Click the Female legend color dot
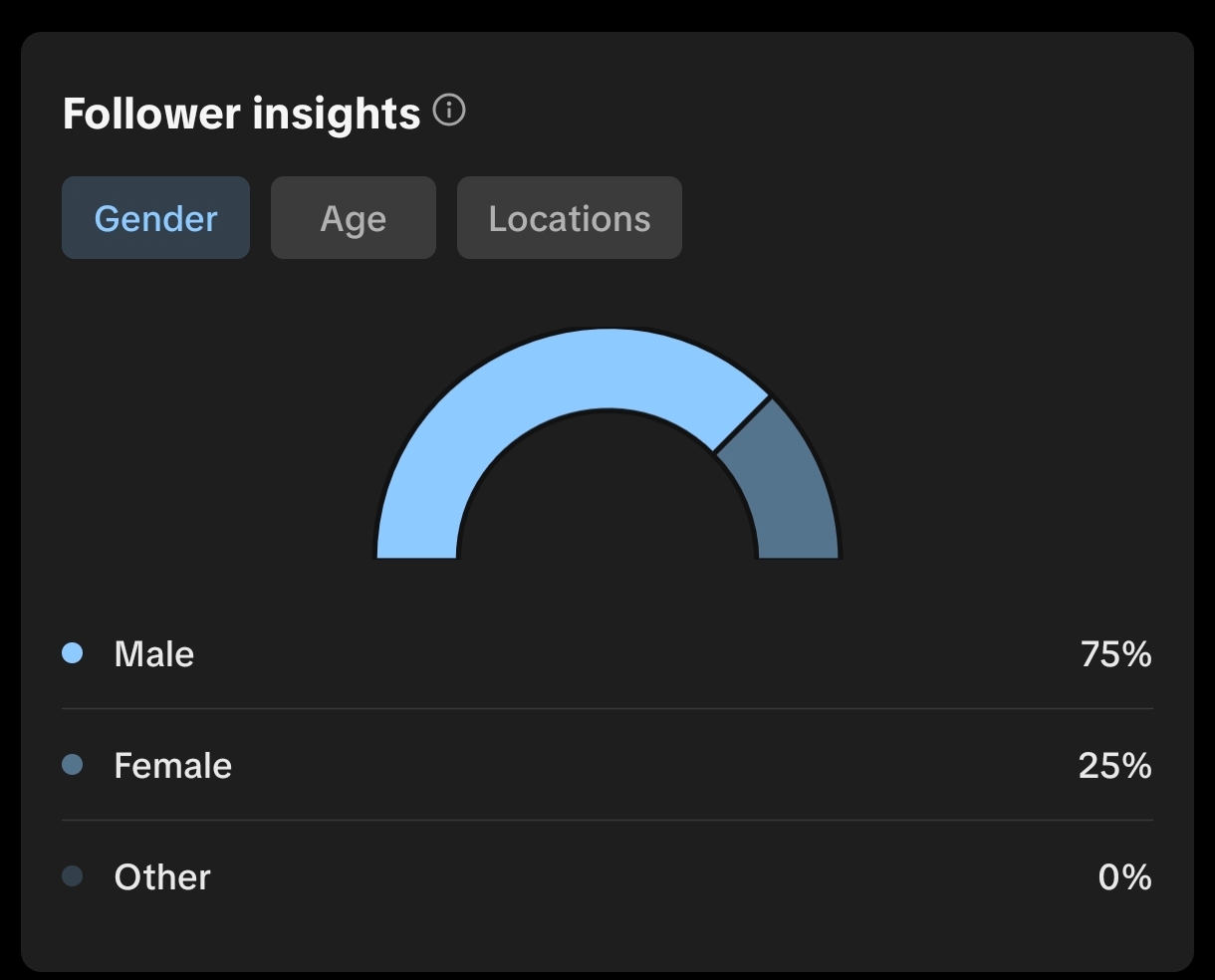1215x980 pixels. (73, 765)
